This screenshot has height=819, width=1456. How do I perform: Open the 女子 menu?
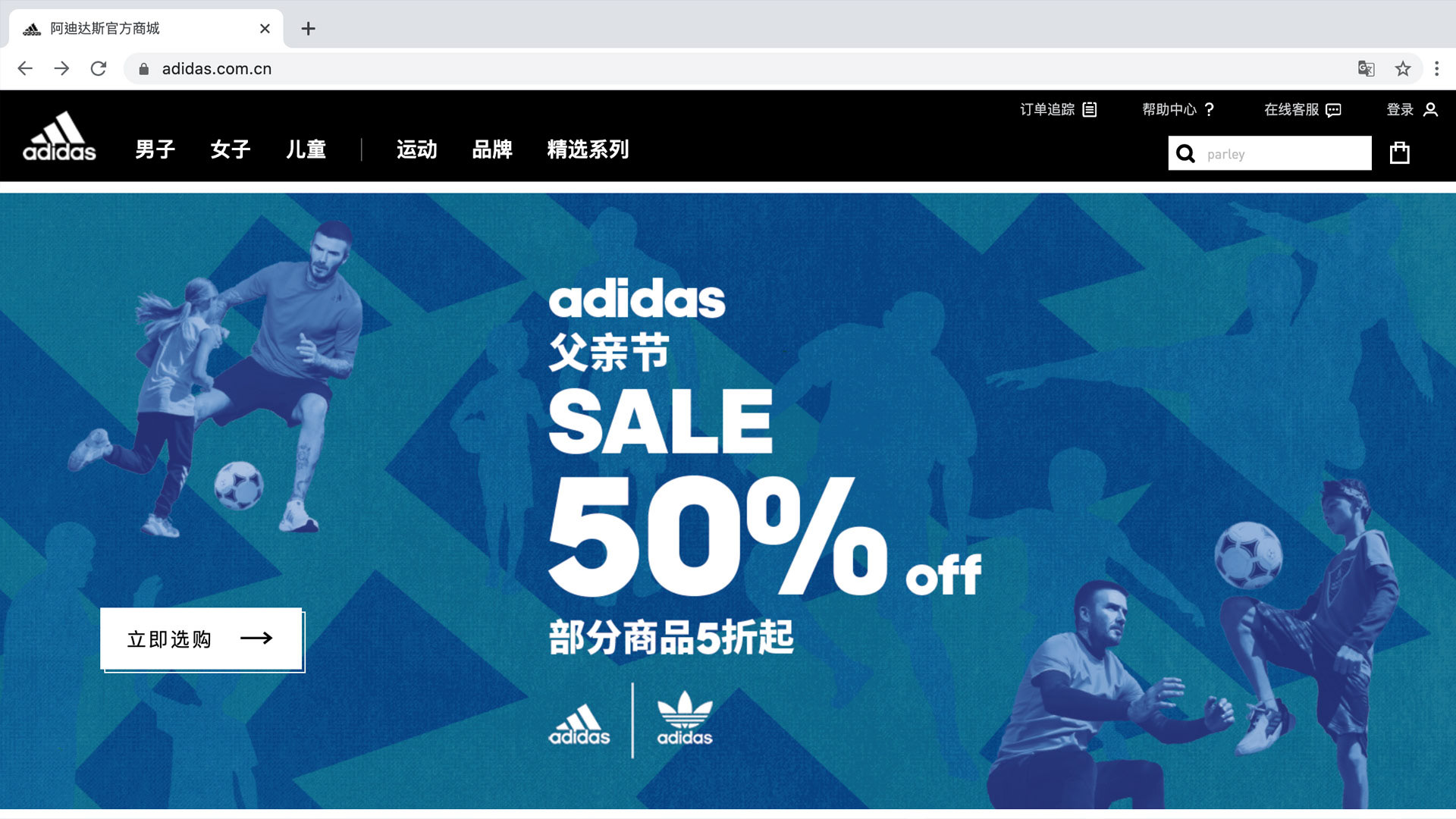pos(231,149)
